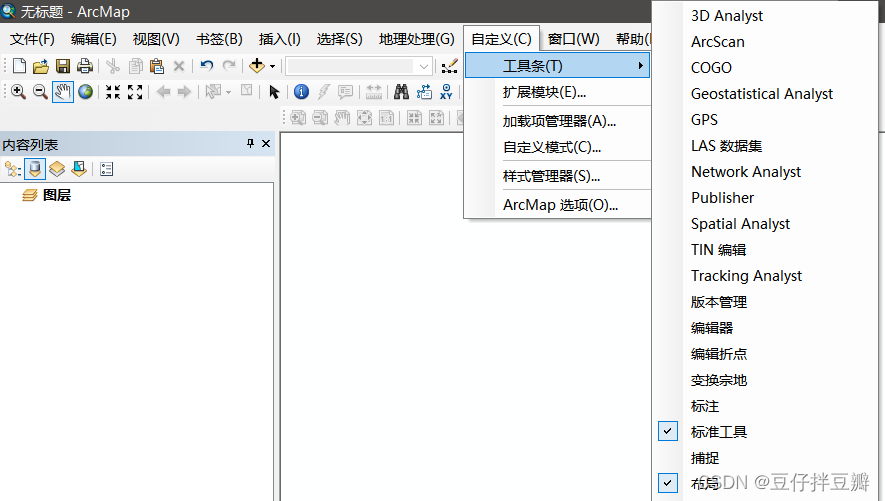This screenshot has height=501, width=885.
Task: Save the map with floppy icon
Action: [63, 67]
